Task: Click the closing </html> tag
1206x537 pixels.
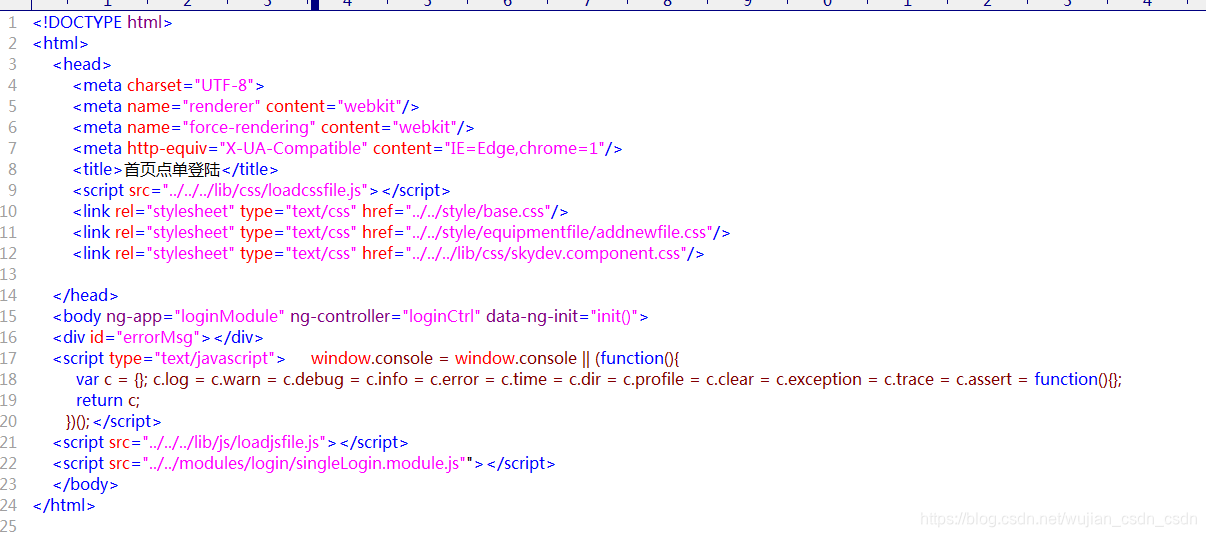Action: click(64, 505)
